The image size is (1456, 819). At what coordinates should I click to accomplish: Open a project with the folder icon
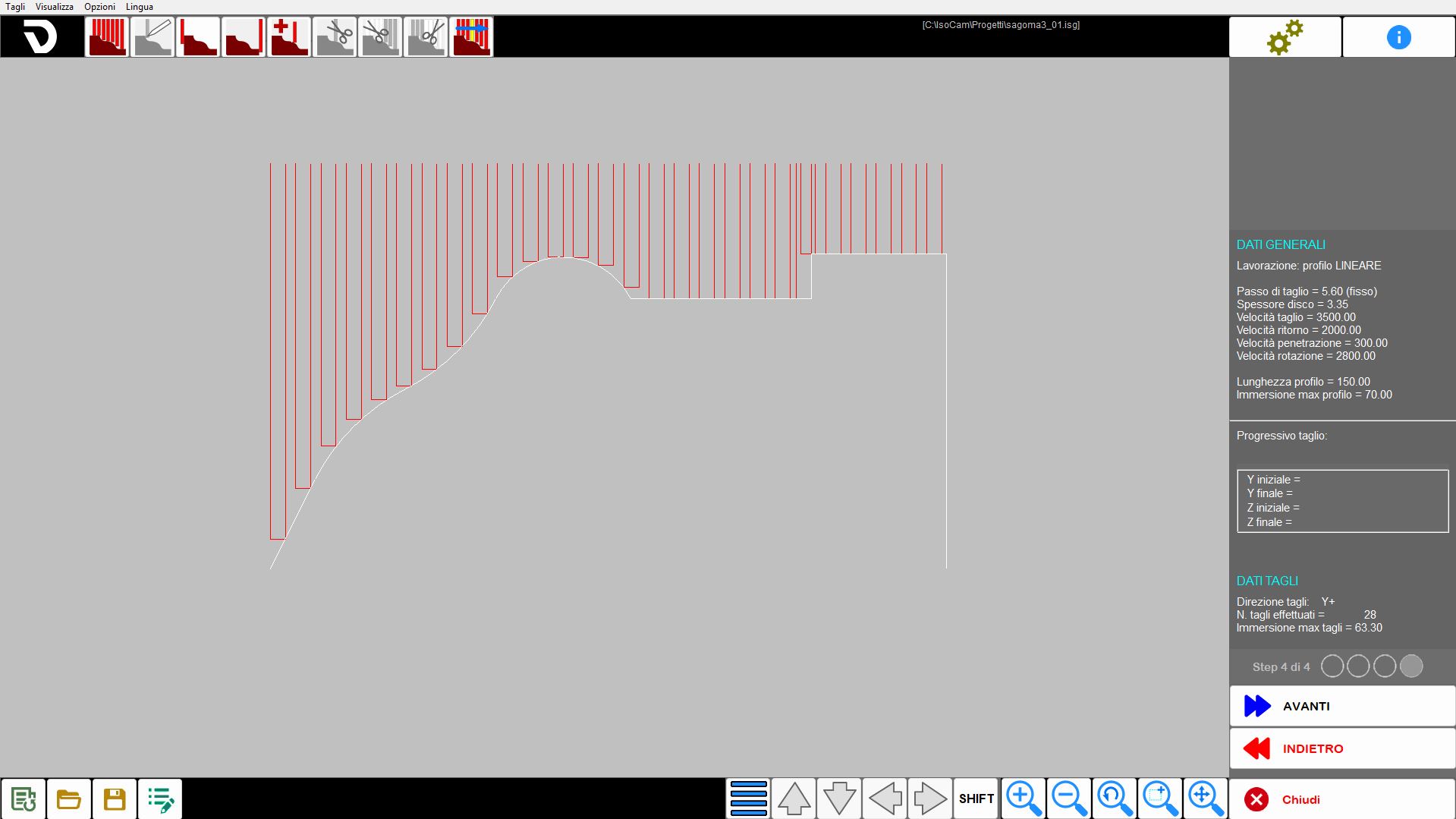(69, 799)
